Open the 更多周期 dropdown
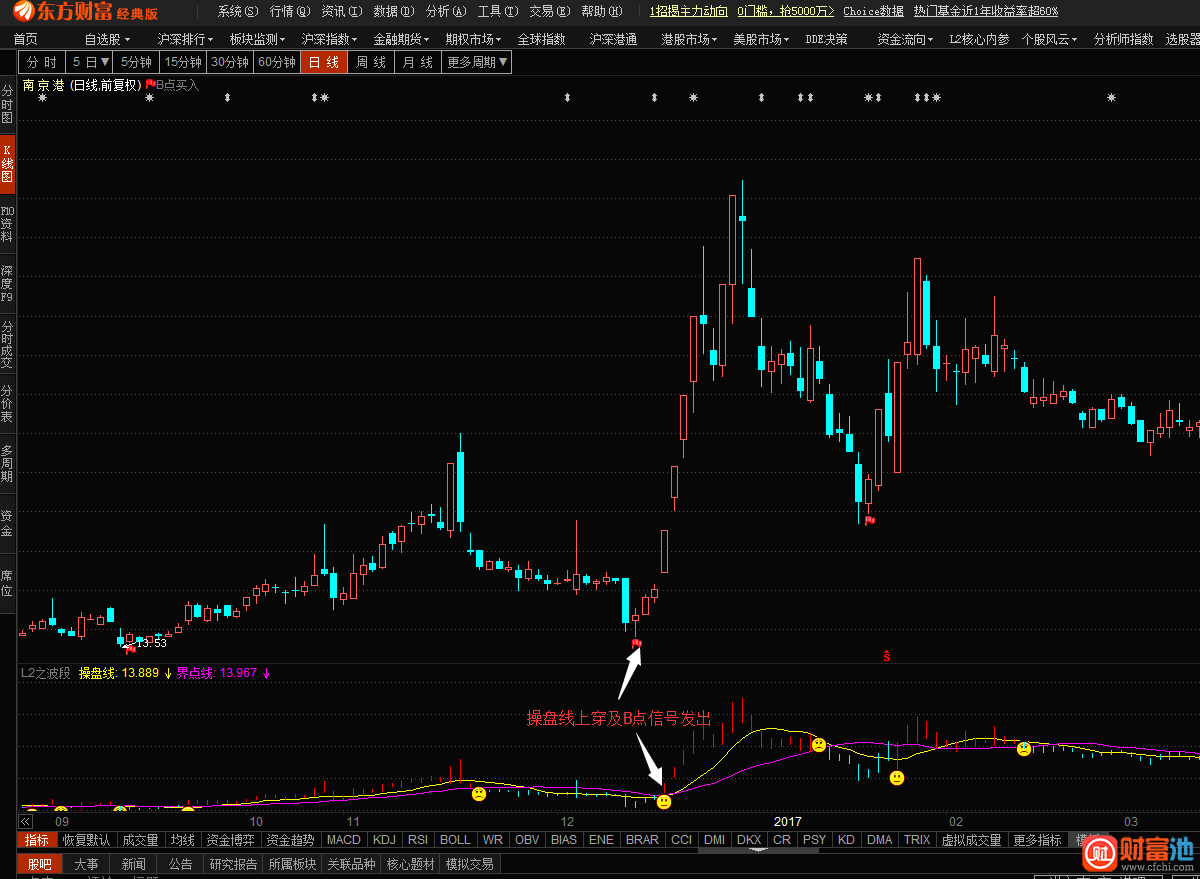Viewport: 1200px width, 879px height. point(477,62)
